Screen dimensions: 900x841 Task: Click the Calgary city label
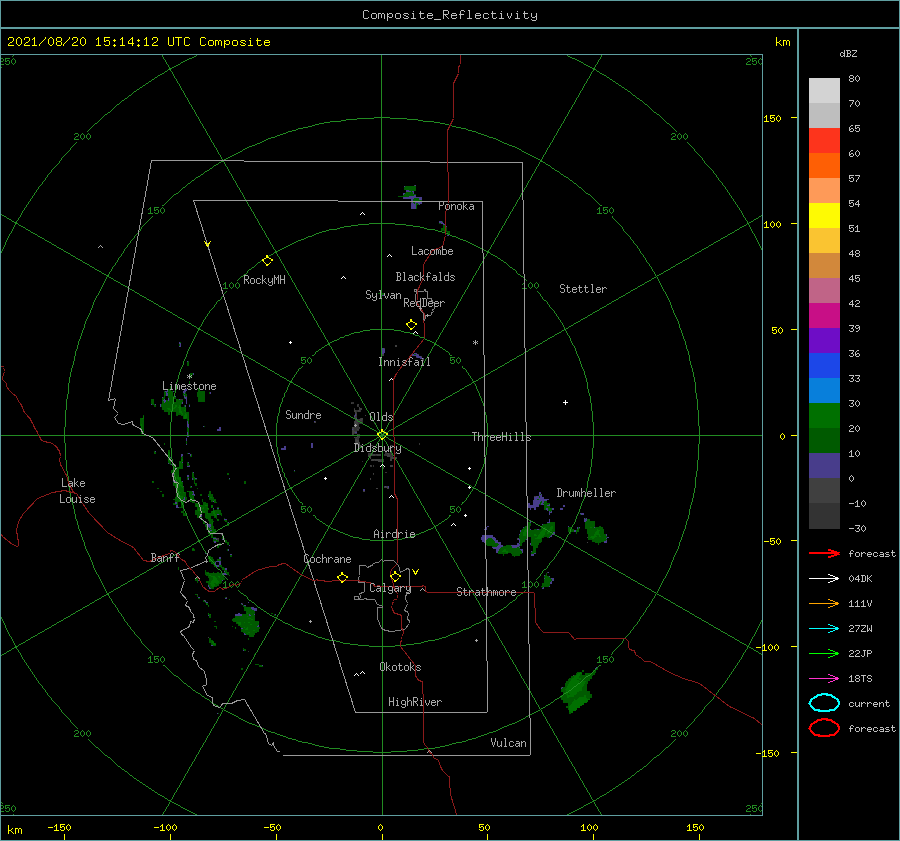coord(390,588)
